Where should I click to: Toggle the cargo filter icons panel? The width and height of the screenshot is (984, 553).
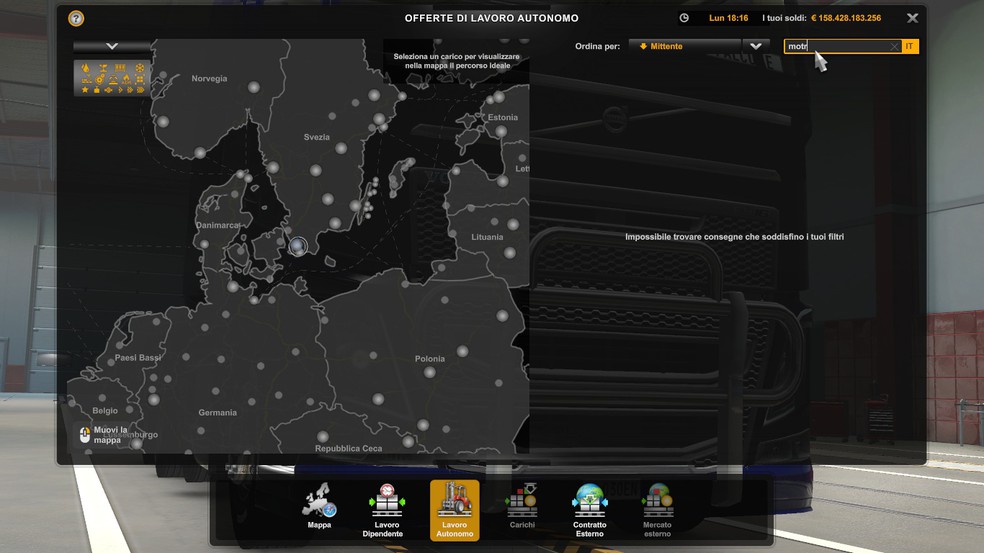[112, 78]
